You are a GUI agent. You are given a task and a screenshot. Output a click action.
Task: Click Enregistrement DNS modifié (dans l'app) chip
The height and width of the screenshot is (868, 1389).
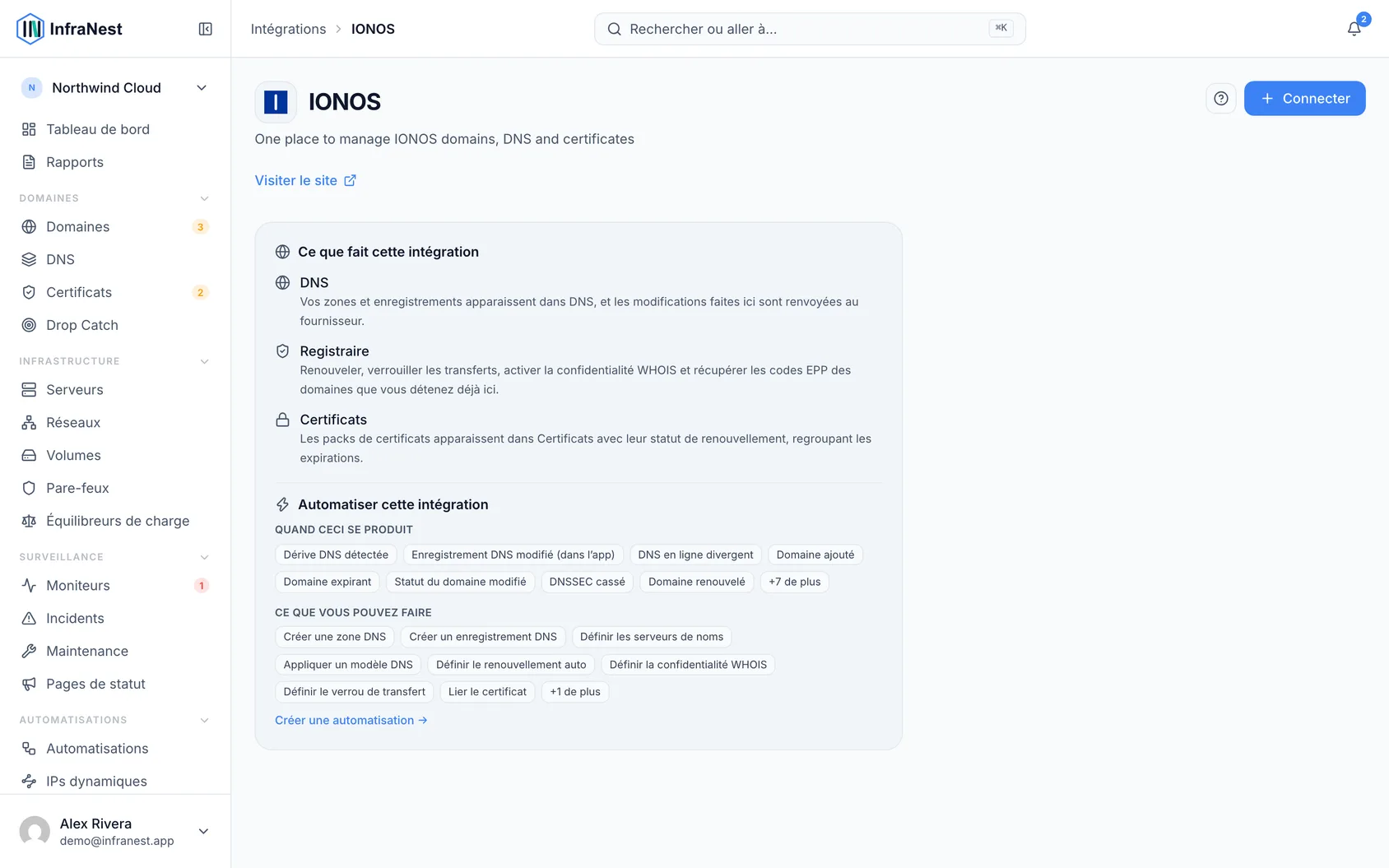513,555
